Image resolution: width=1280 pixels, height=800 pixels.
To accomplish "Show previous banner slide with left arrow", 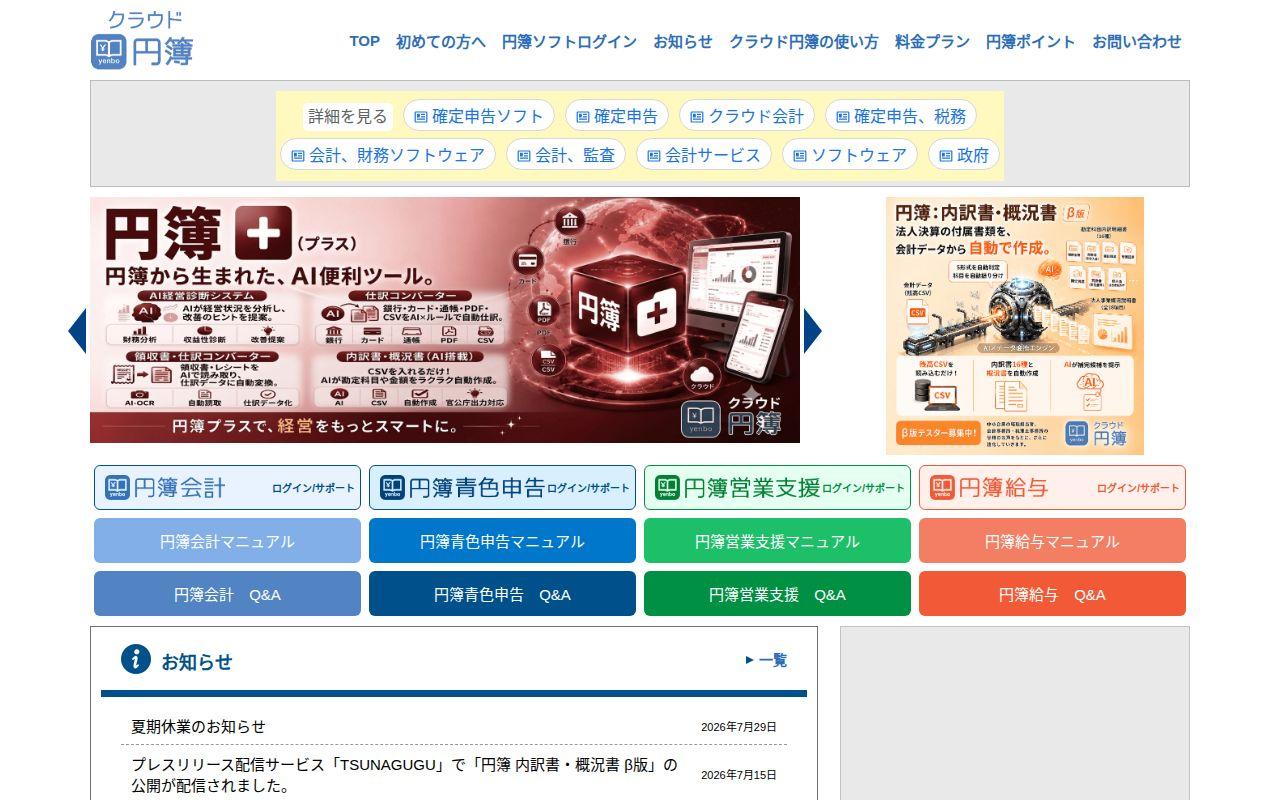I will tap(77, 330).
